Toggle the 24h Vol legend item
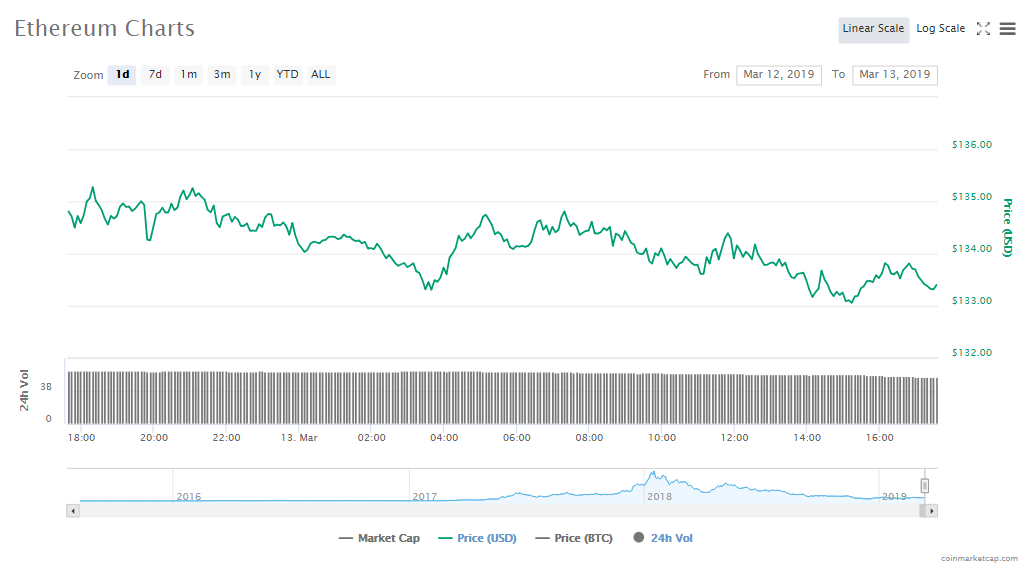This screenshot has height=574, width=1029. pos(663,538)
